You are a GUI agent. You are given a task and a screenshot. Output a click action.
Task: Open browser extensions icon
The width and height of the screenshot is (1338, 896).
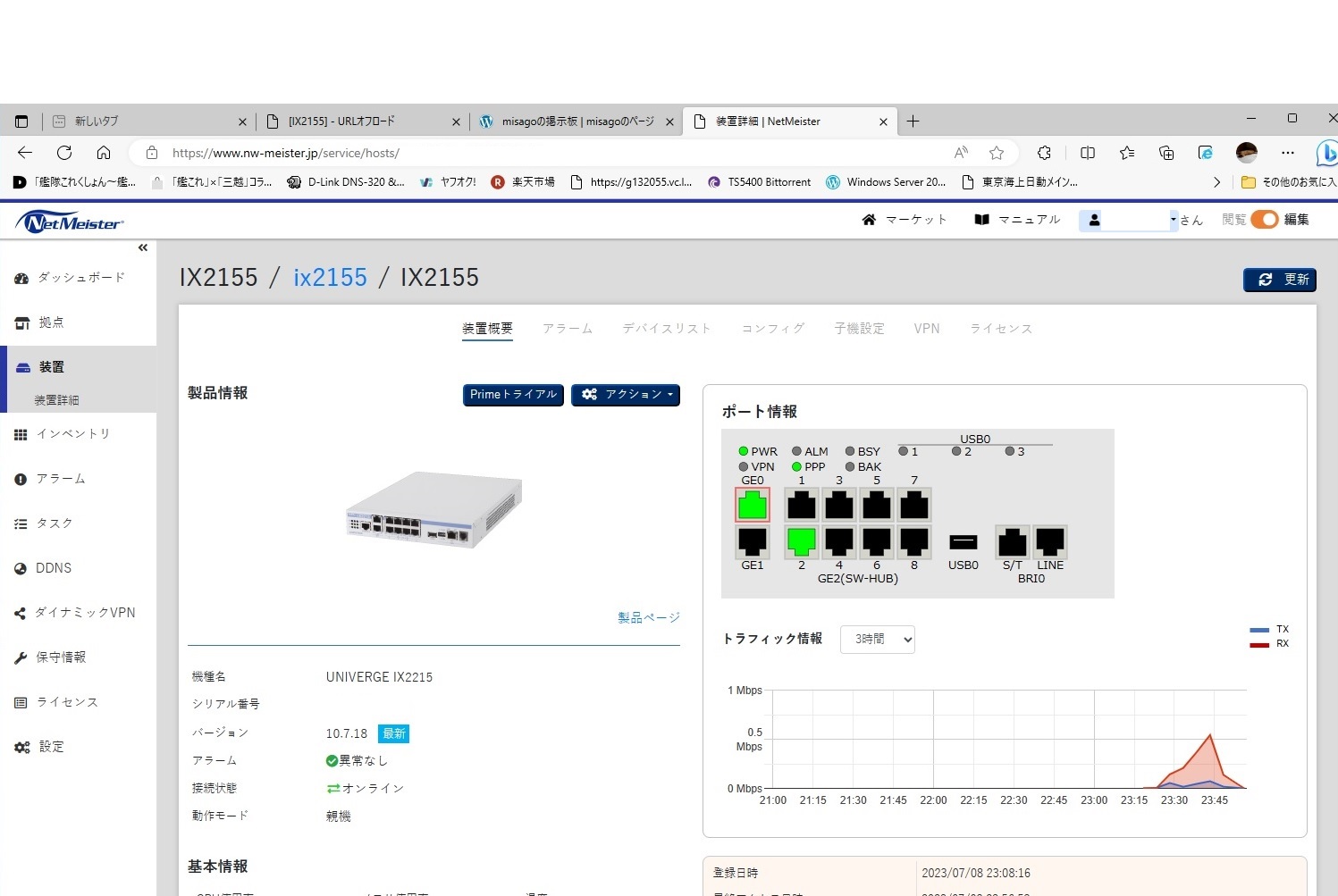(x=1044, y=153)
